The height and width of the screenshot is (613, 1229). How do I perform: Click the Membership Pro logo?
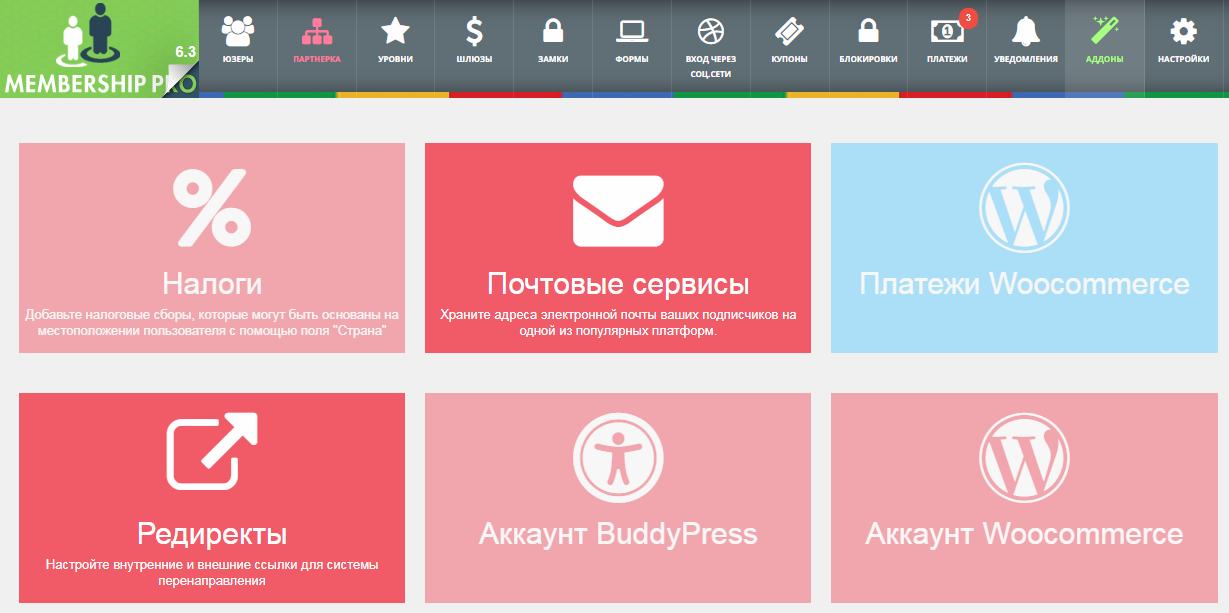[x=99, y=48]
